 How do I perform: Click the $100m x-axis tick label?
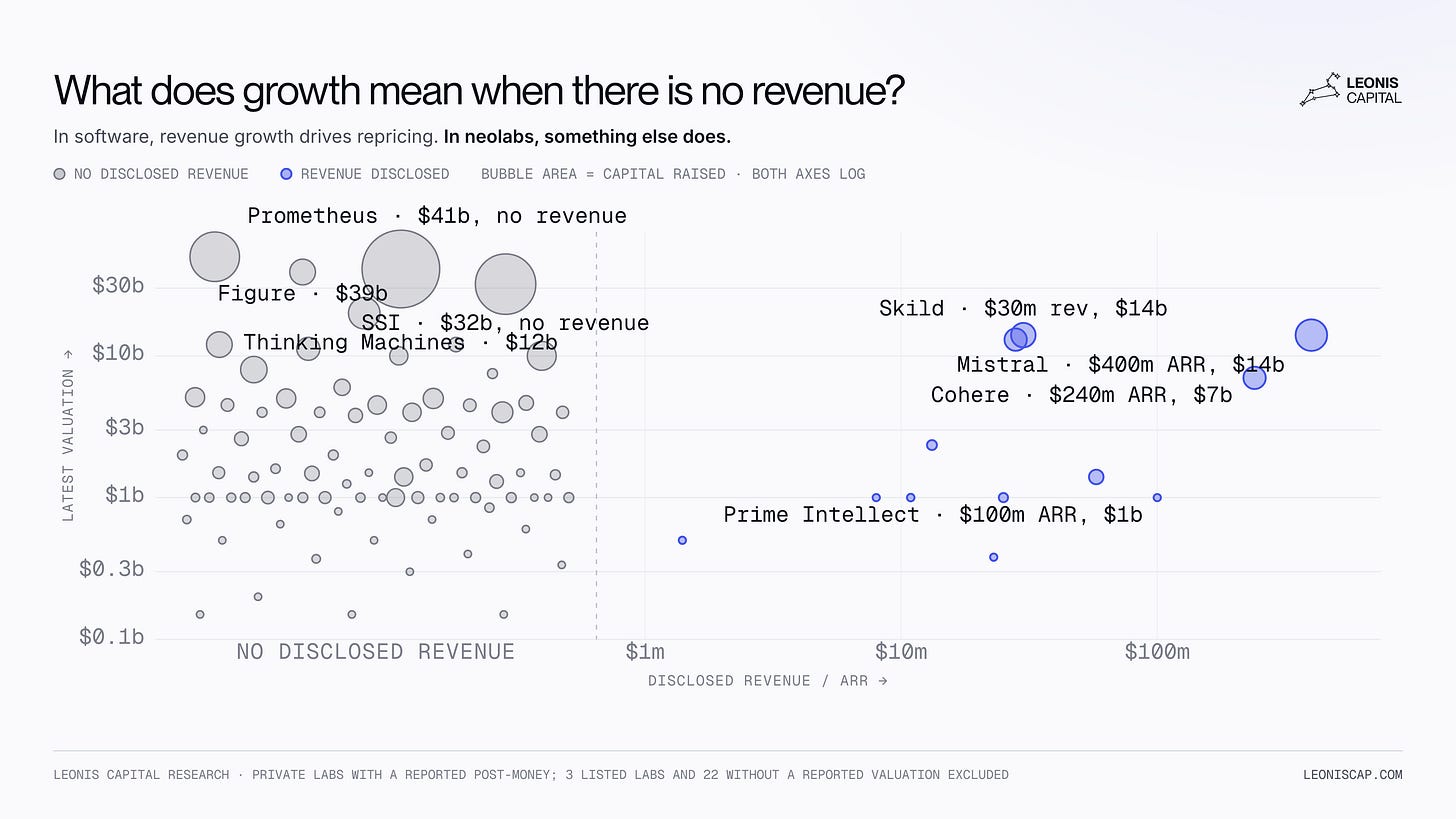[1157, 652]
